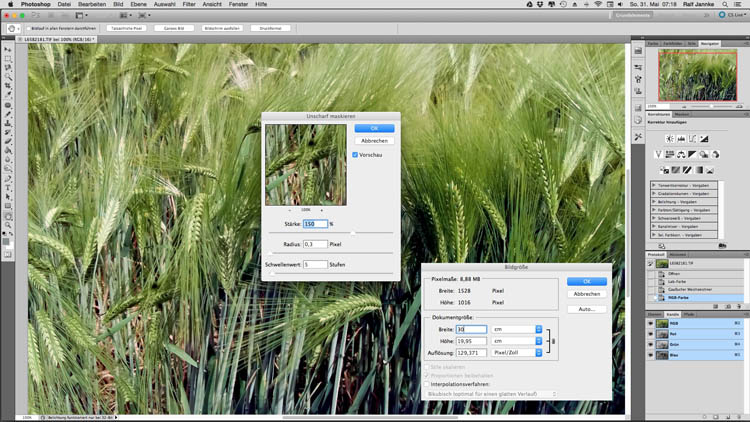The height and width of the screenshot is (422, 750).
Task: Click the Bildgröße Breite document size field
Action: (471, 329)
